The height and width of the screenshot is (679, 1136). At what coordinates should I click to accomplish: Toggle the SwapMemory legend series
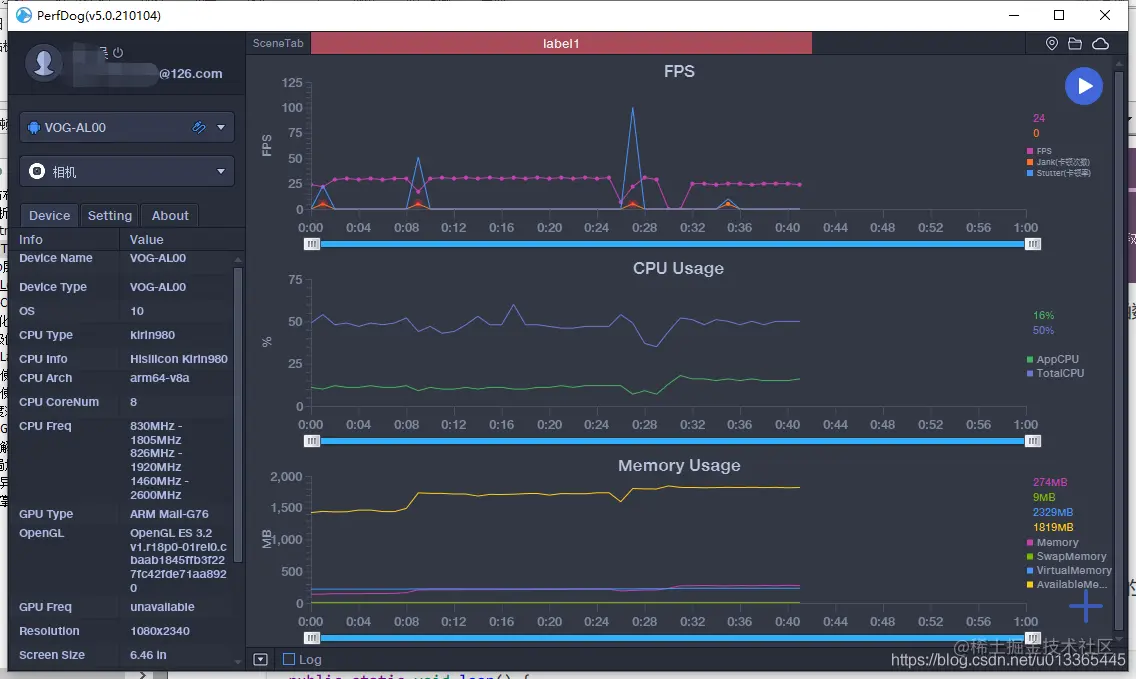(1066, 557)
